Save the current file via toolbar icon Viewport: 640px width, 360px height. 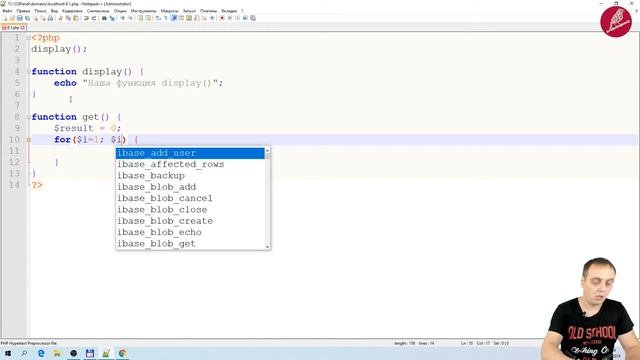(x=20, y=18)
